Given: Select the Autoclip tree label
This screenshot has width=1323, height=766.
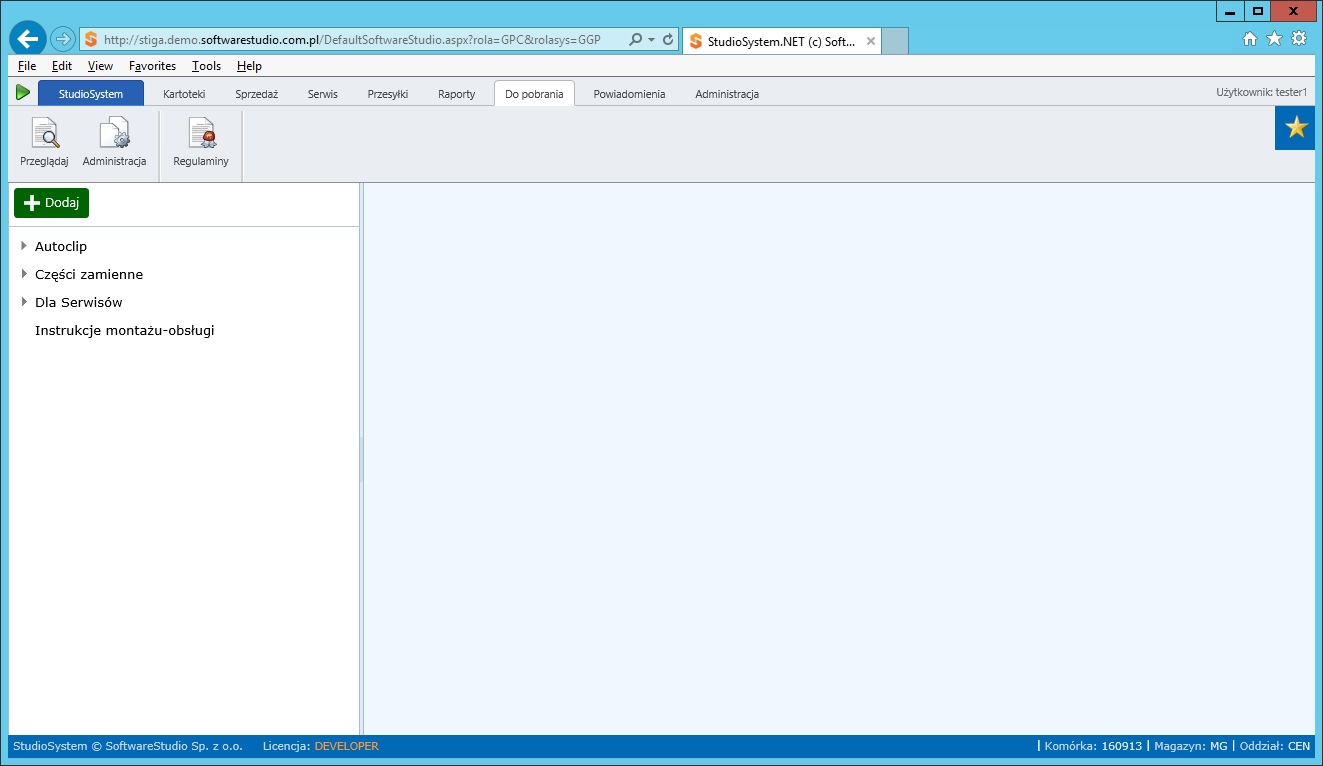Looking at the screenshot, I should [61, 246].
